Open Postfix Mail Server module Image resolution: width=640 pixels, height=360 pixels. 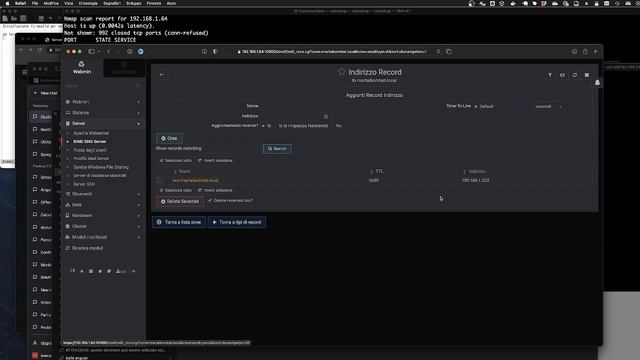[91, 158]
